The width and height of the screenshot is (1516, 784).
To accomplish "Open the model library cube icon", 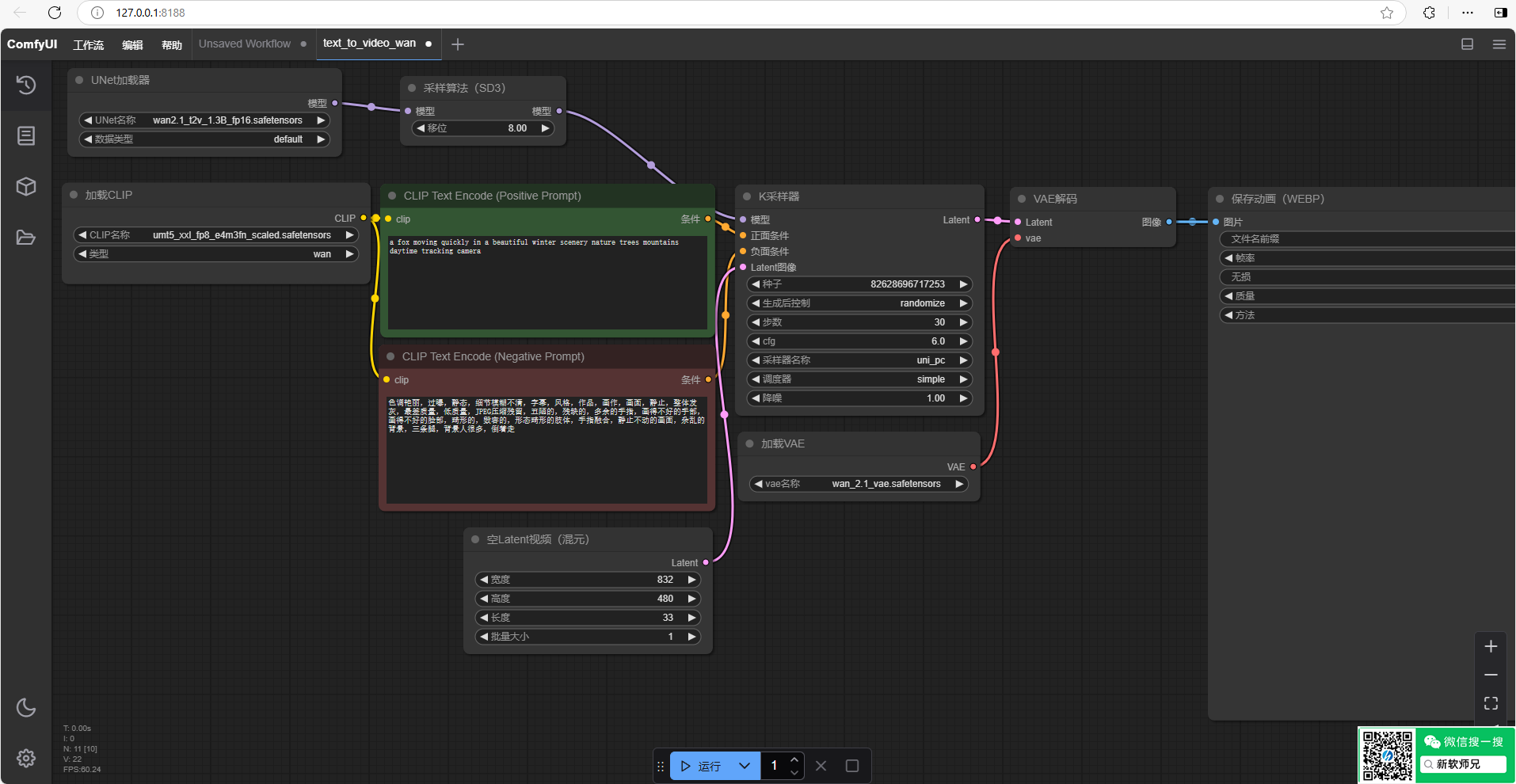I will pyautogui.click(x=26, y=186).
